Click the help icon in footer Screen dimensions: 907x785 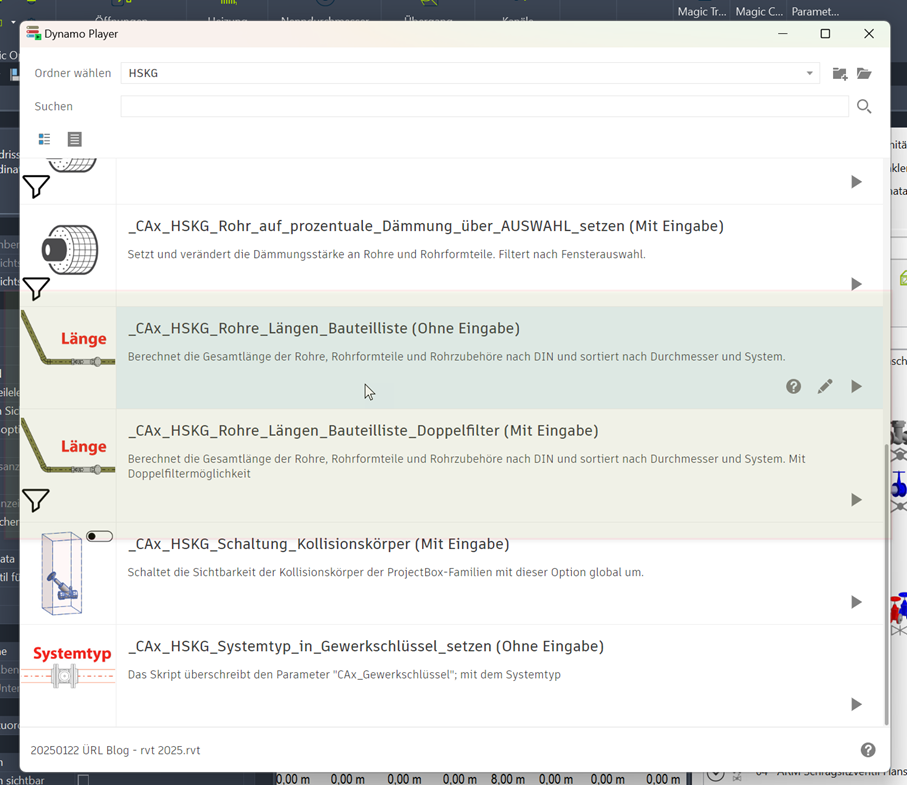[x=868, y=750]
